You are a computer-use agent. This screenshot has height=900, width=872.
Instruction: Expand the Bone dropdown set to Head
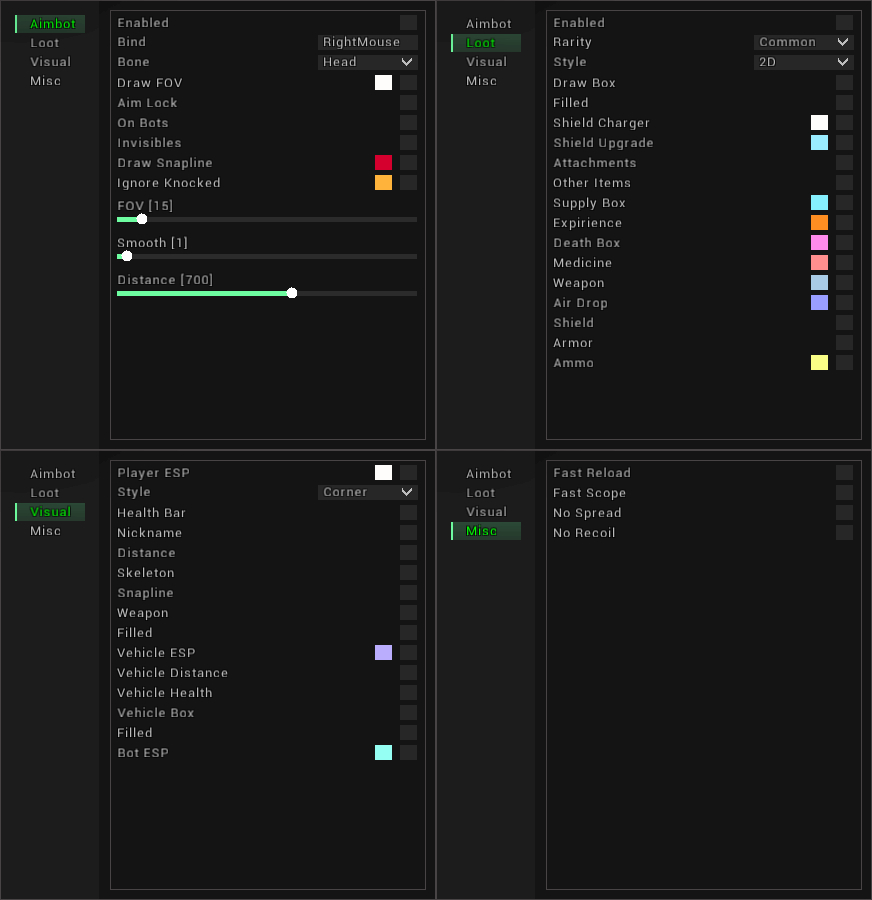(368, 62)
